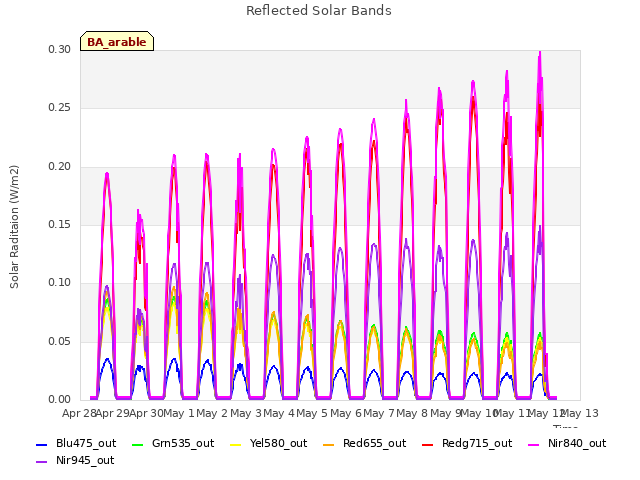Click the 0.10 y-axis tick label
Viewport: 640px width, 480px height.
tap(60, 282)
